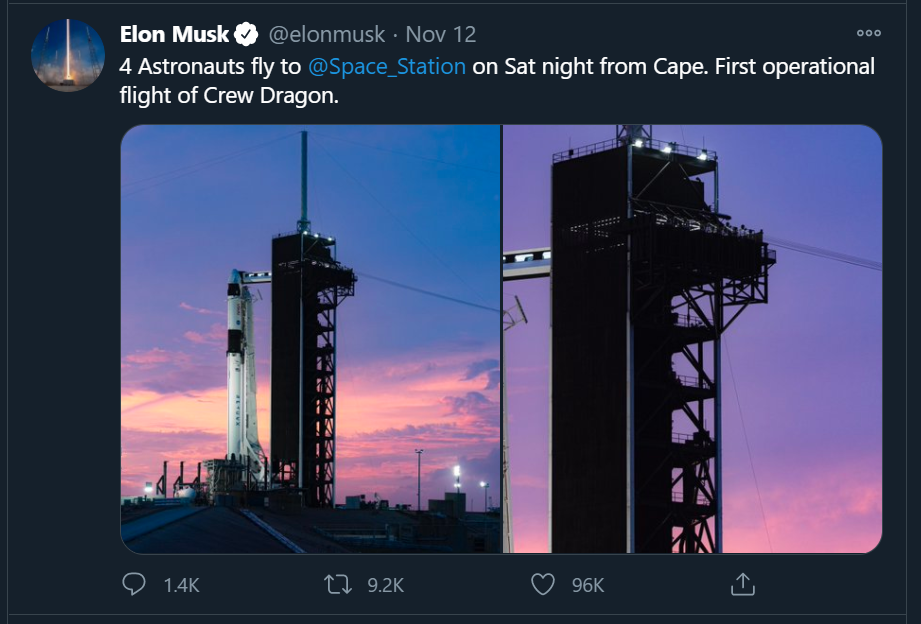Click the @elonmusk handle
This screenshot has height=624, width=921.
326,34
